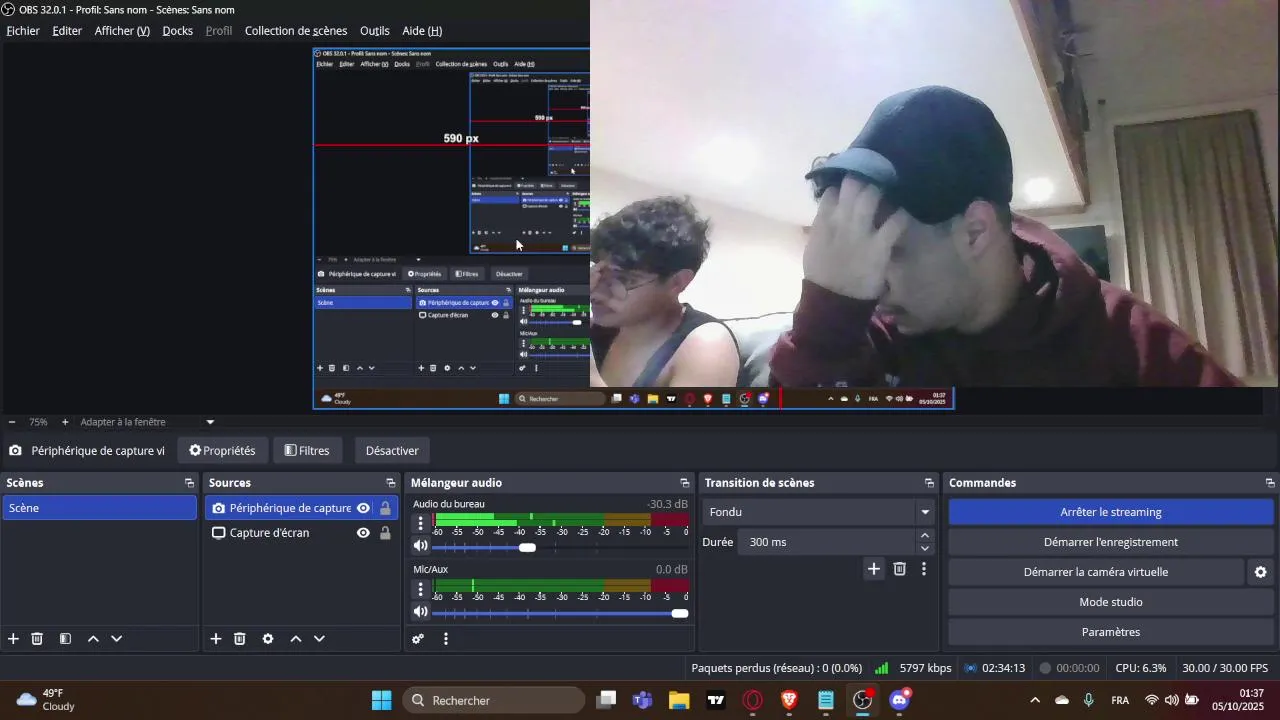Open source Propriétés button
This screenshot has height=720, width=1280.
click(x=223, y=451)
